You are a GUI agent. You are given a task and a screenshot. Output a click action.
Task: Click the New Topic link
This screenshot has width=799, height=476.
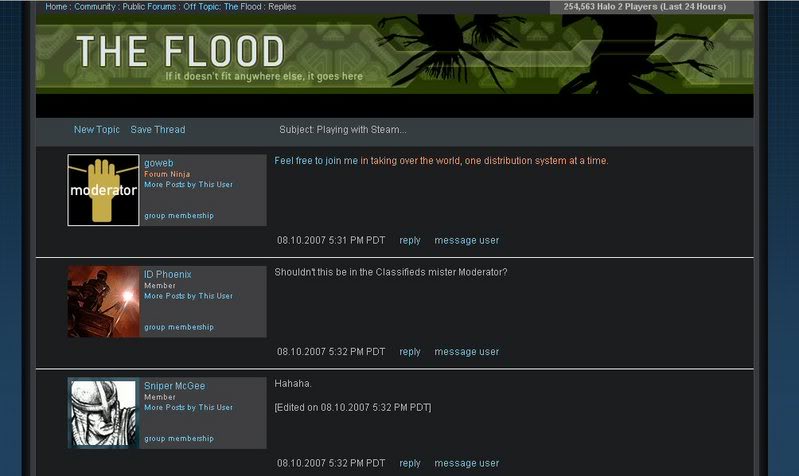tap(97, 129)
